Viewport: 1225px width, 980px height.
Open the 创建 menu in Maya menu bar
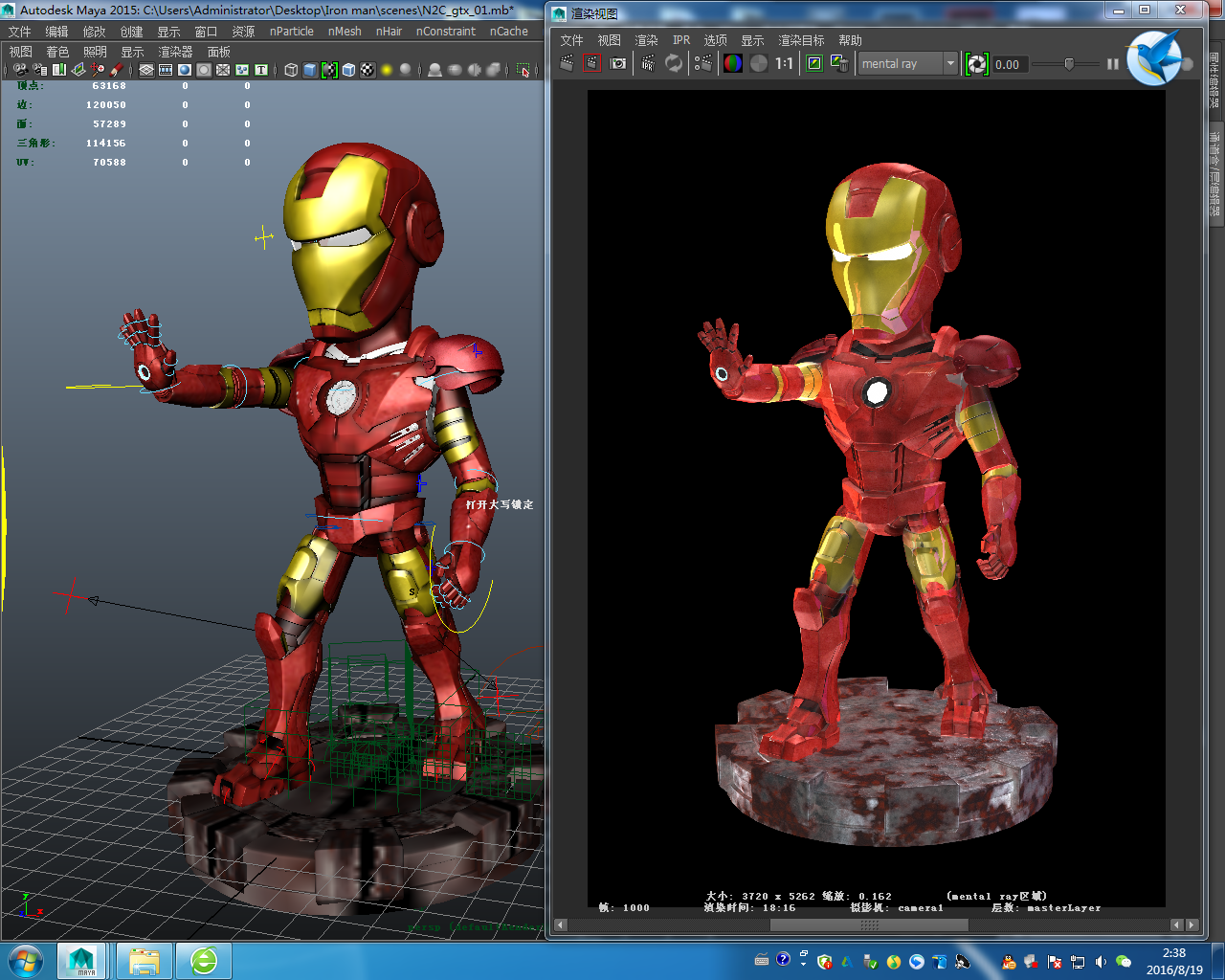click(x=131, y=32)
